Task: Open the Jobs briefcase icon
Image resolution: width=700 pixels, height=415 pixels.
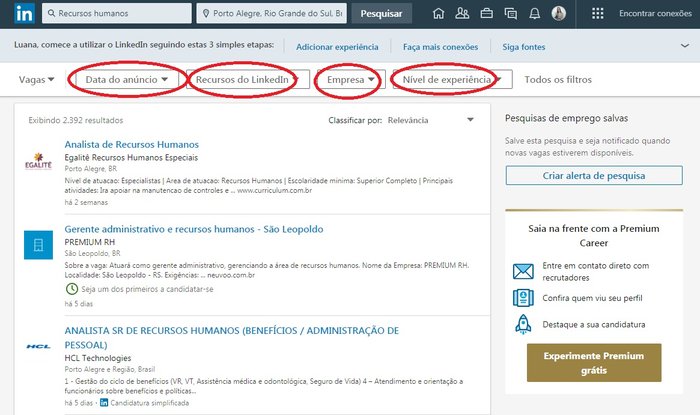Action: point(487,13)
